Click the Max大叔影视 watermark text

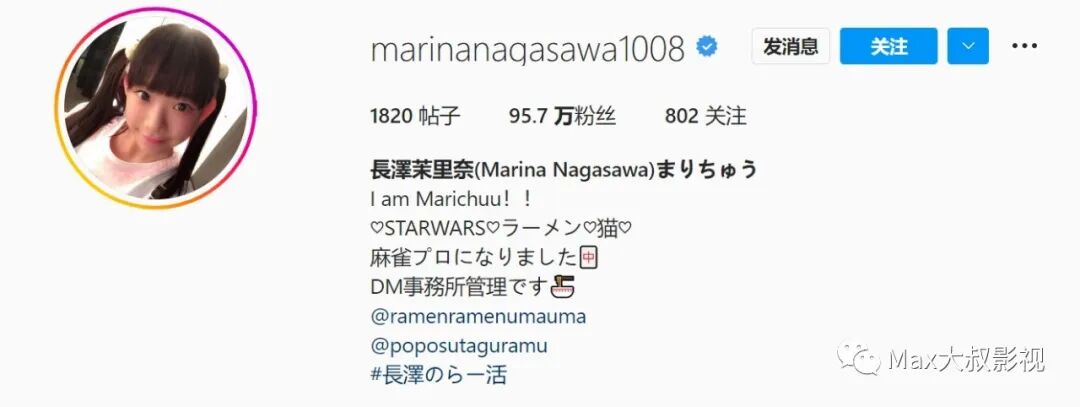tap(966, 359)
